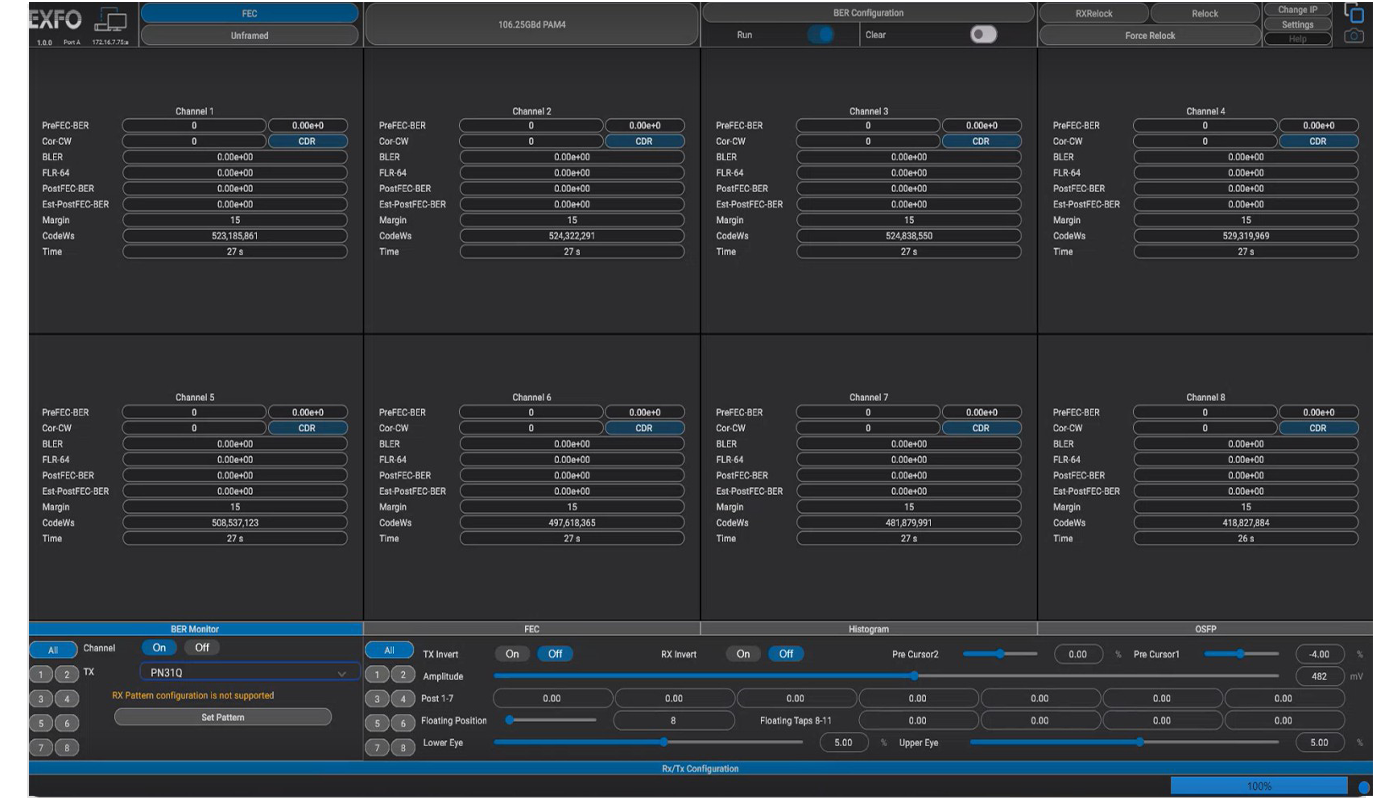Click the BER Configuration header button
The image size is (1400, 800).
(868, 12)
